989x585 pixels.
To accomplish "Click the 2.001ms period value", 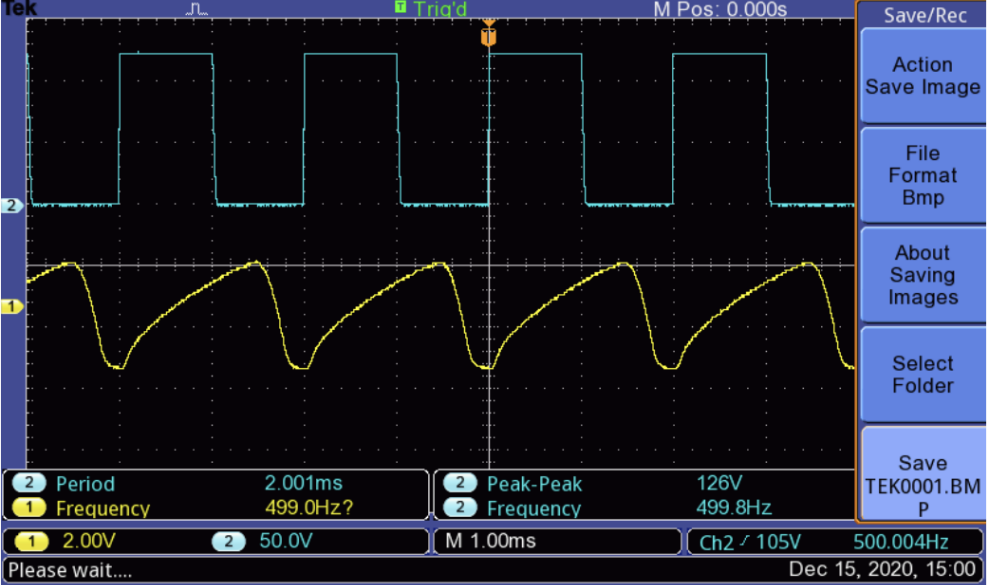I will click(303, 483).
